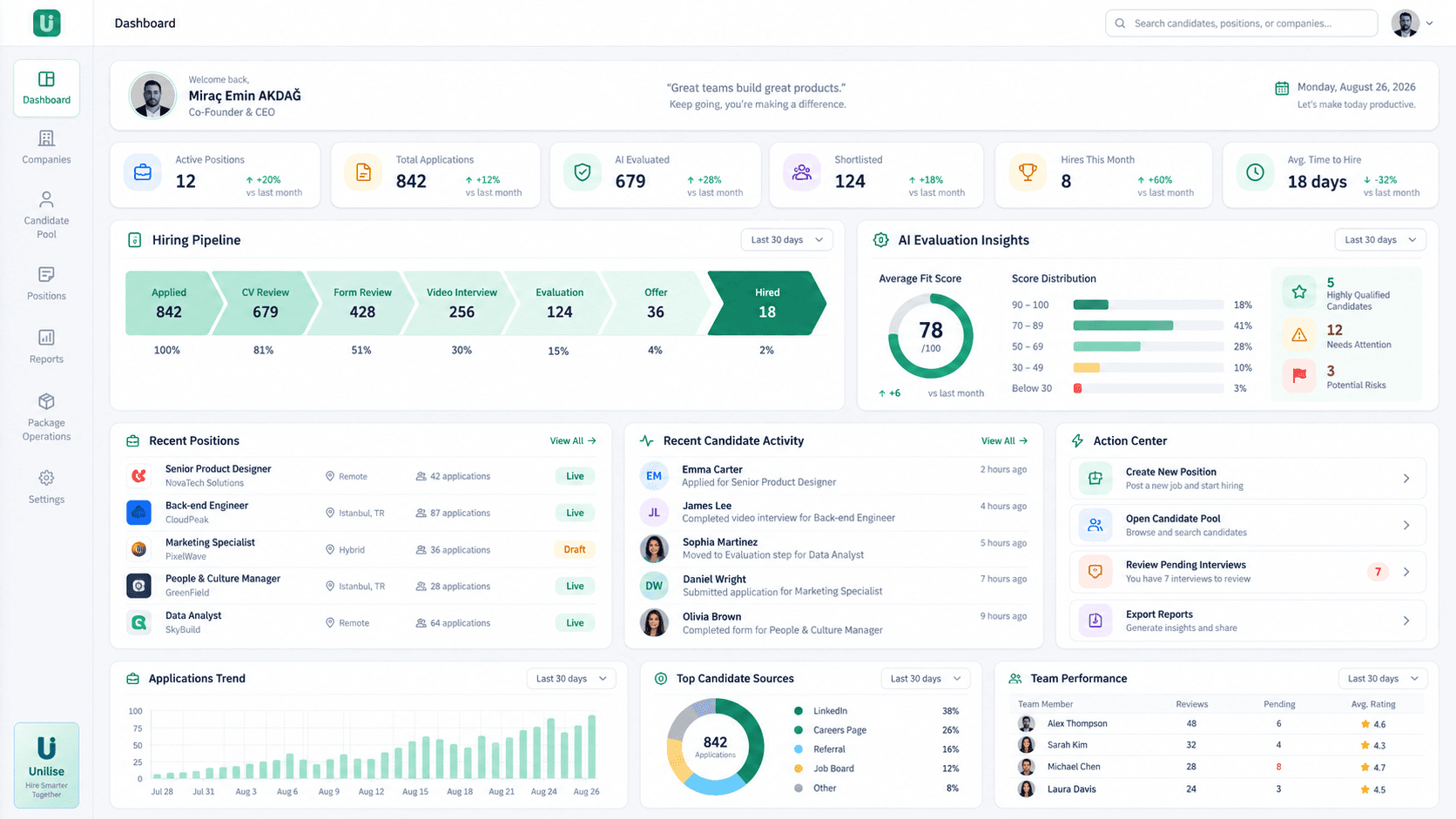
Task: Click the AI Evaluated shield icon
Action: (x=583, y=172)
